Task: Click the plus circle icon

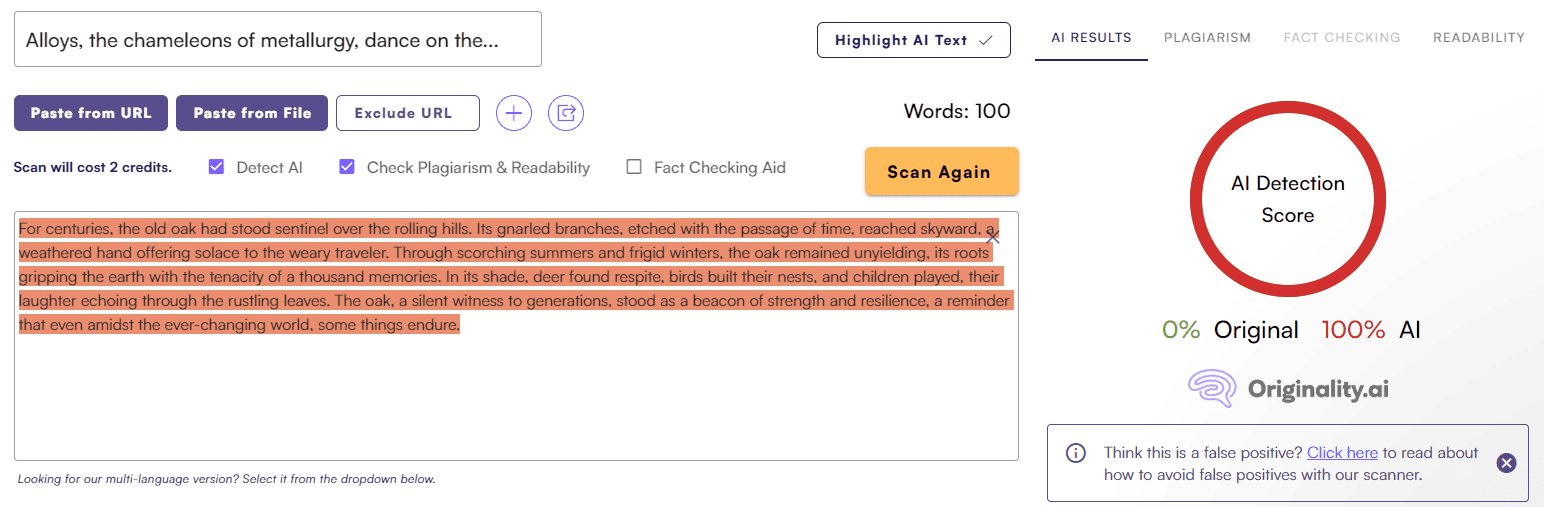Action: 514,113
